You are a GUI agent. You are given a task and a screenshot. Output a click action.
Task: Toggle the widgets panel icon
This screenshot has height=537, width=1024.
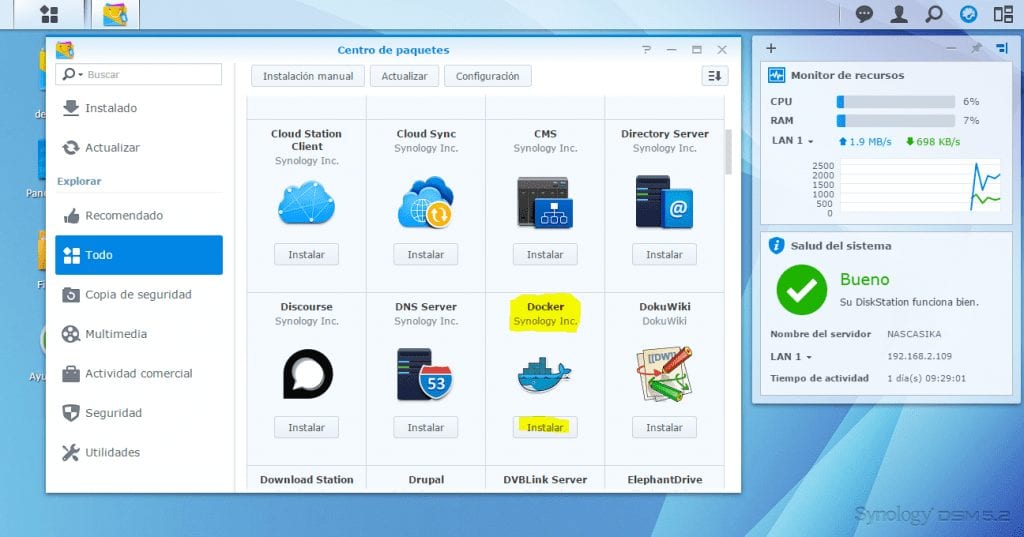(1003, 14)
